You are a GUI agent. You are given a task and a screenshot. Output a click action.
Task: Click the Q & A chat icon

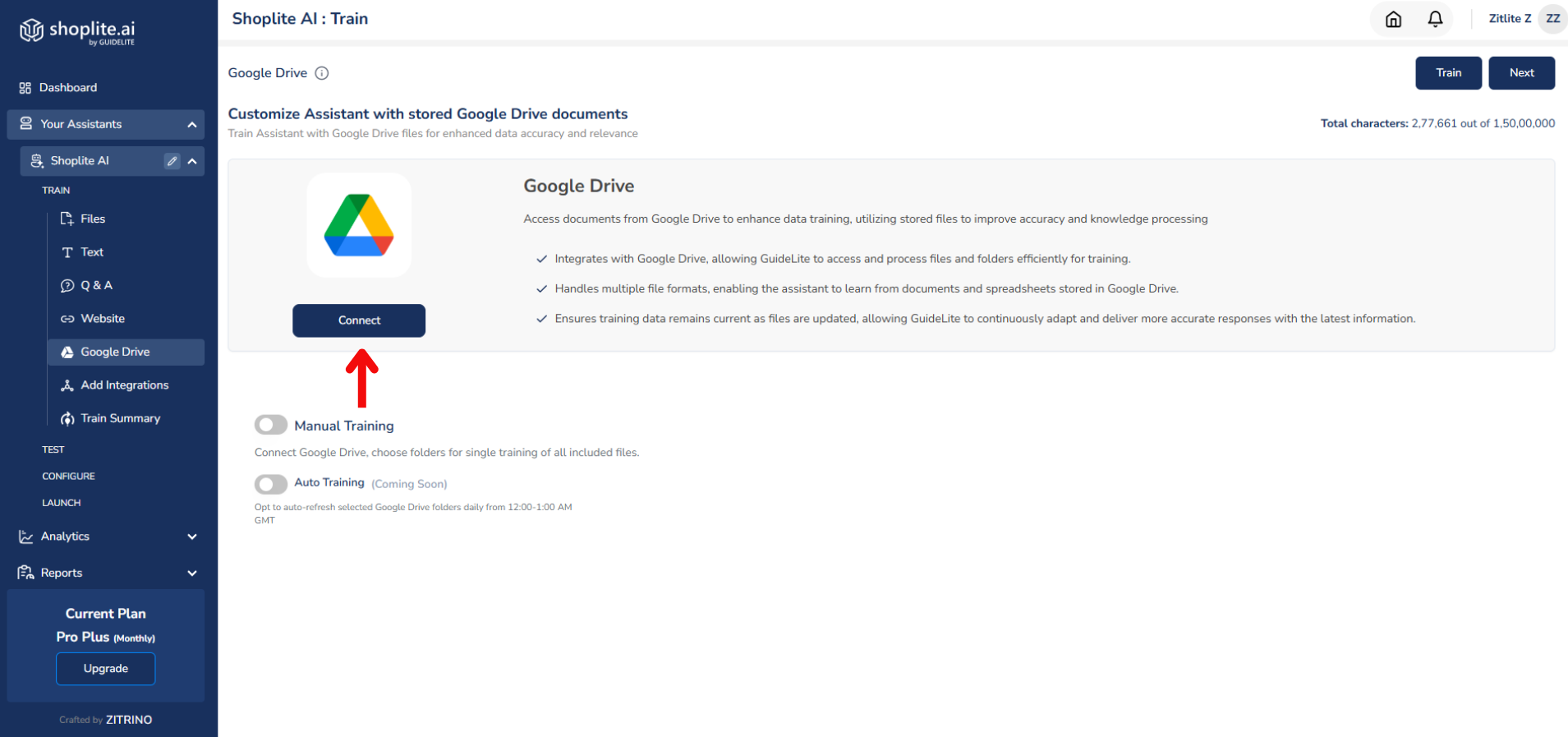67,285
